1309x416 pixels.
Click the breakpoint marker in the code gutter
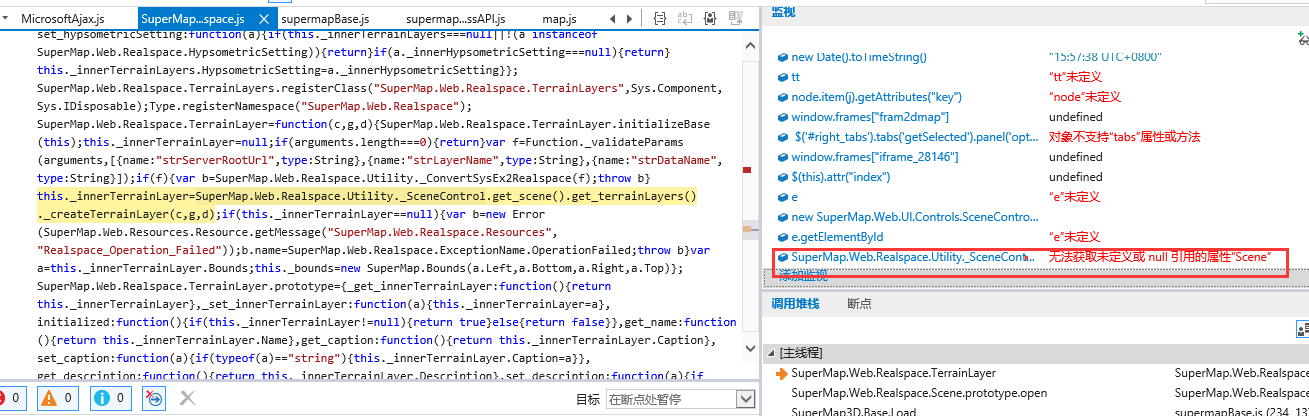click(x=746, y=171)
